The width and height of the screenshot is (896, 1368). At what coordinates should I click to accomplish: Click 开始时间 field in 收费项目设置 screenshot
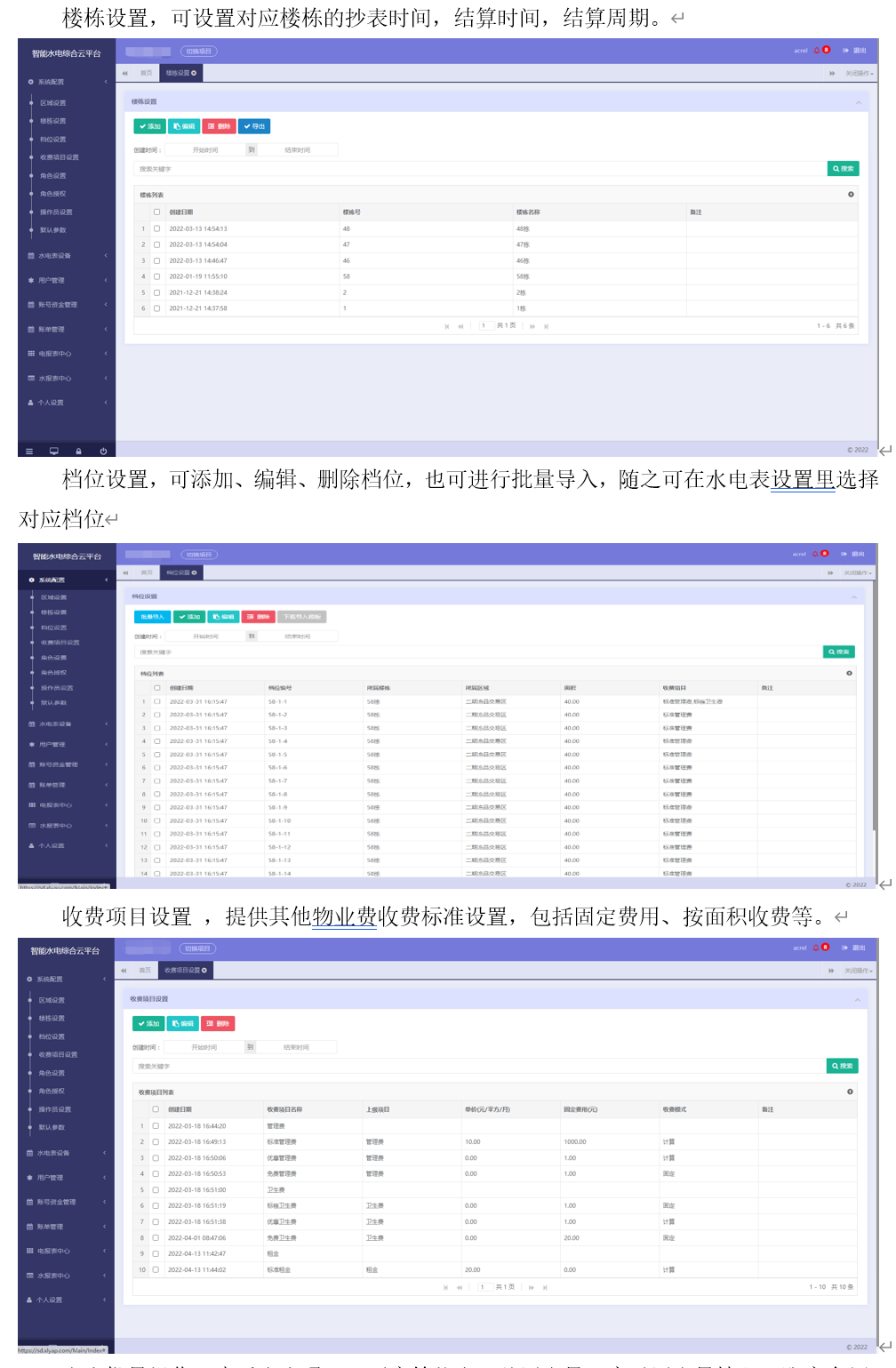204,1047
